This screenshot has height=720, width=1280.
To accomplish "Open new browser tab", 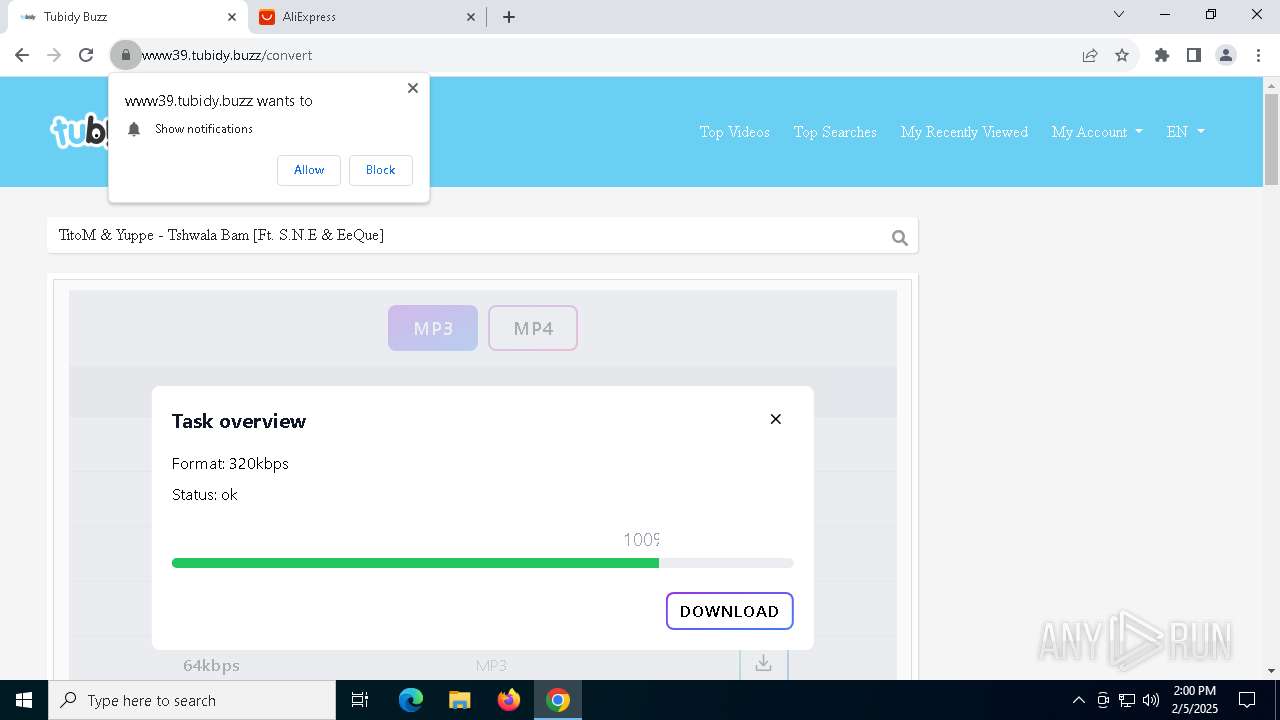I will tap(509, 17).
